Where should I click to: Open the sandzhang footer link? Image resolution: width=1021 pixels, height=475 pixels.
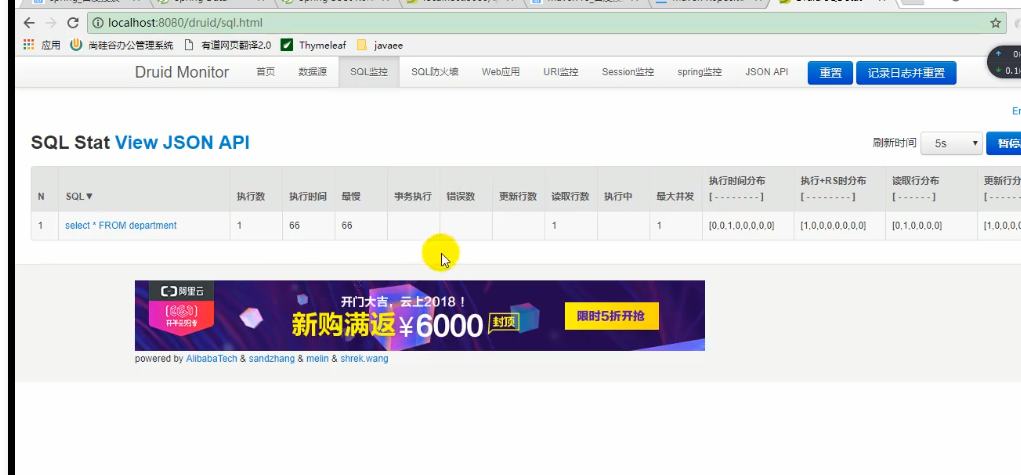pyautogui.click(x=272, y=358)
